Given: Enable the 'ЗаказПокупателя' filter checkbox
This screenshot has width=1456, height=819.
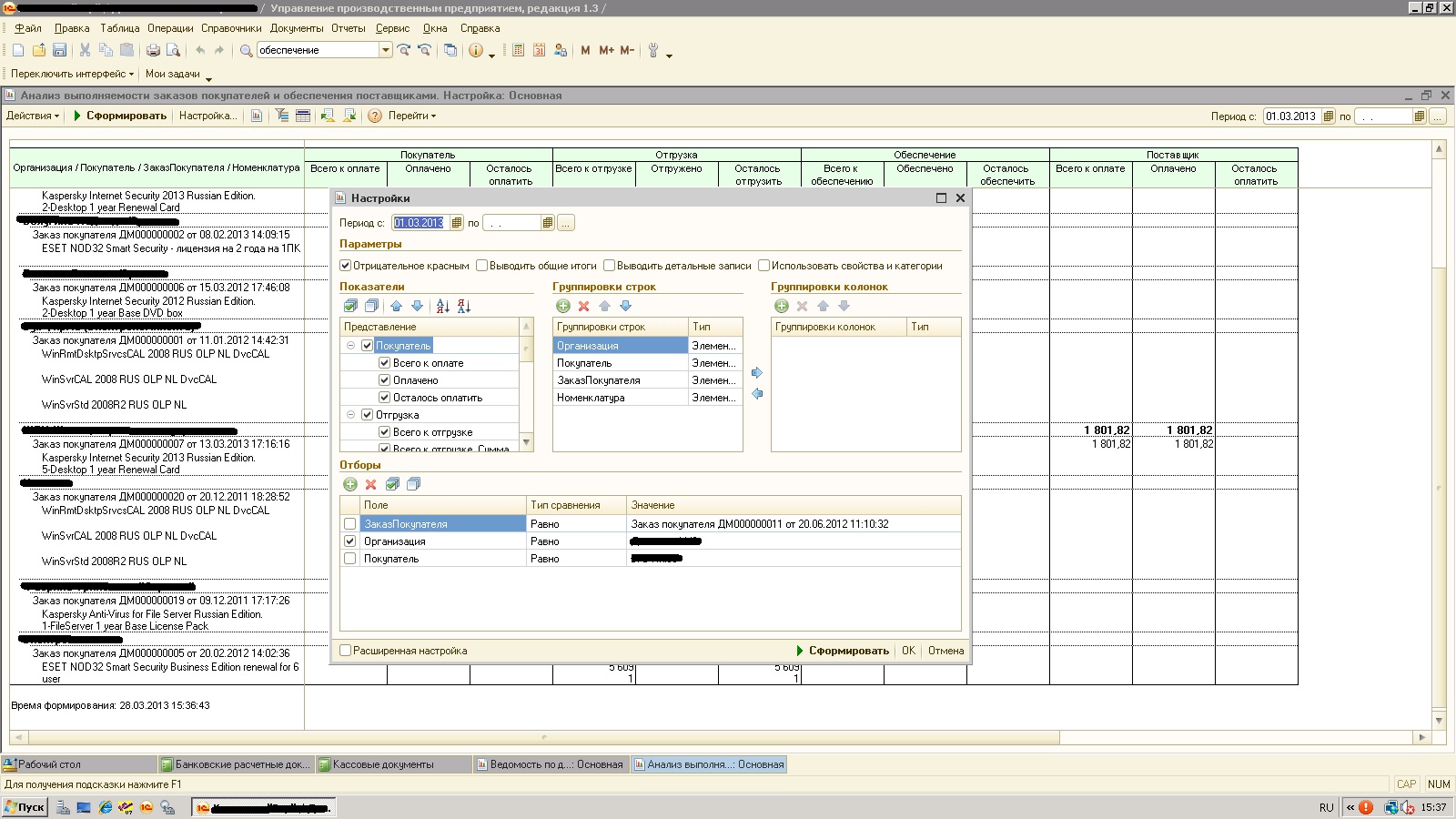Looking at the screenshot, I should (350, 524).
